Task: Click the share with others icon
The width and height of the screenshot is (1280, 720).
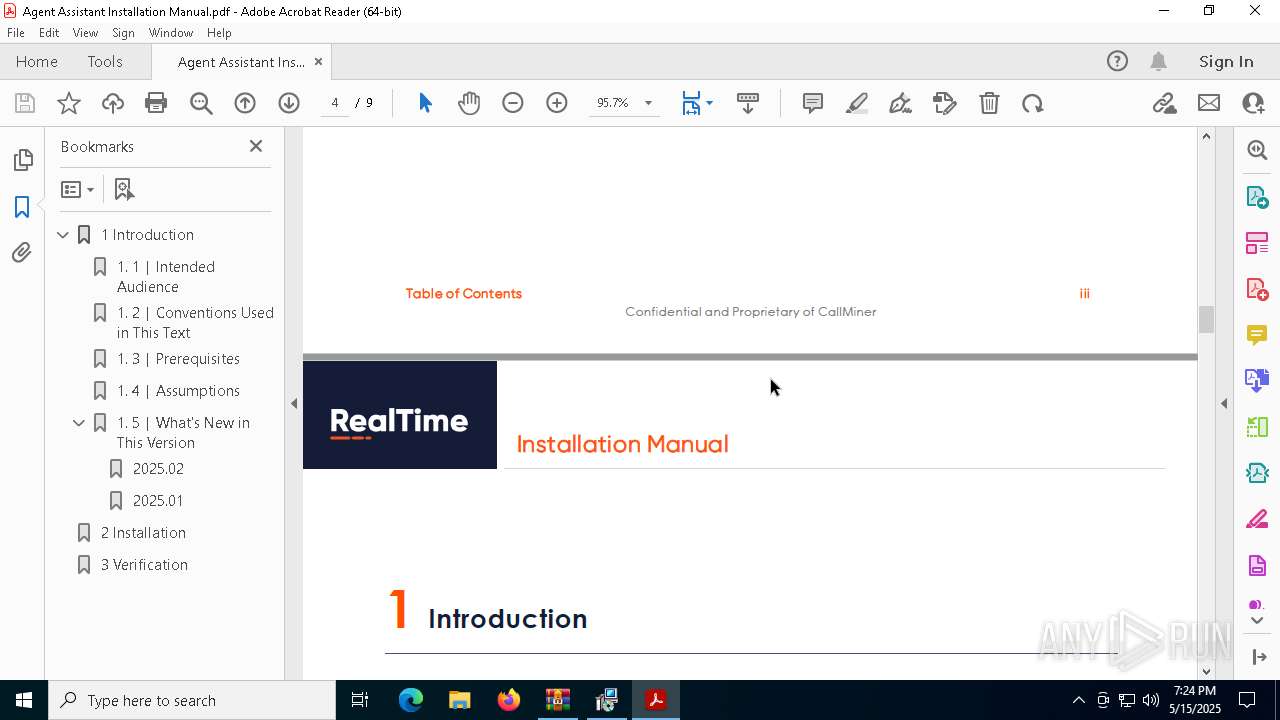Action: coord(1253,103)
